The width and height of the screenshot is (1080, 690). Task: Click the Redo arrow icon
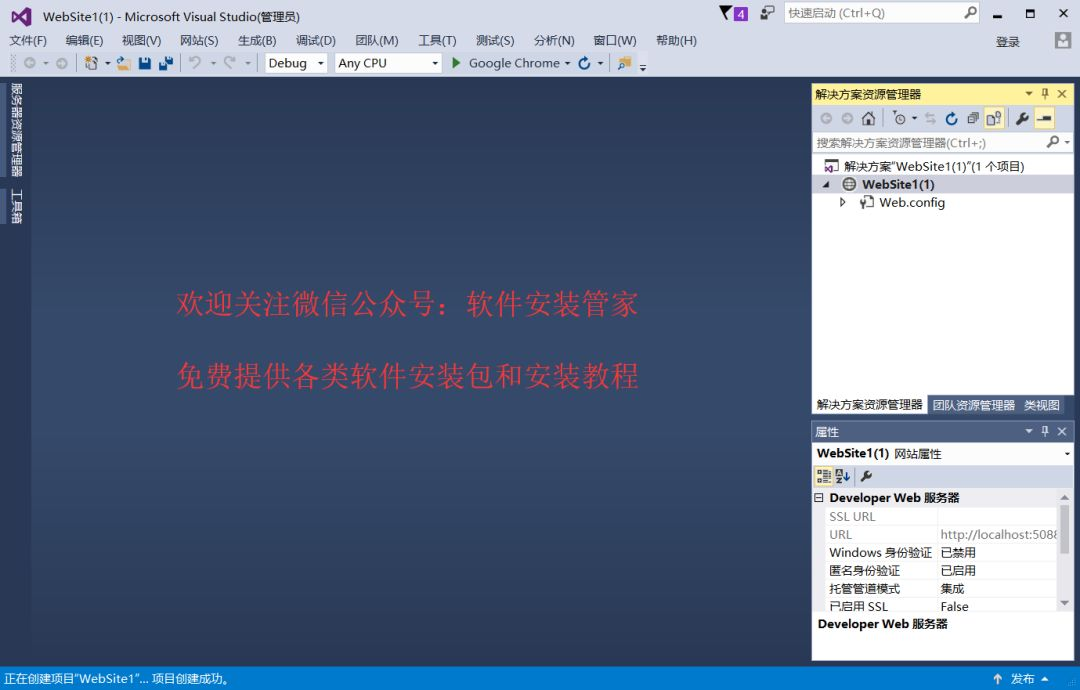click(x=230, y=63)
